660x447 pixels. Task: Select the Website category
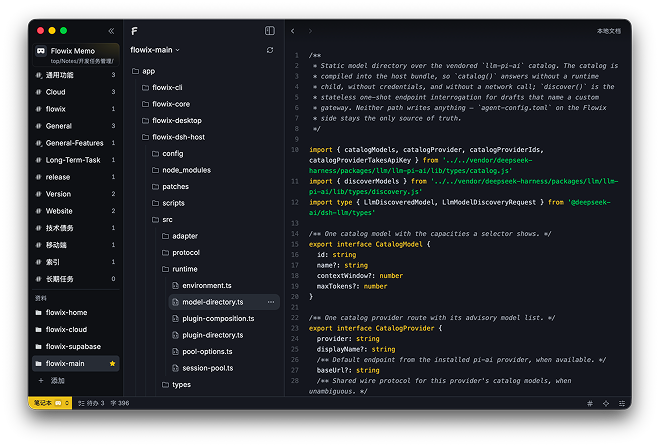(76, 211)
